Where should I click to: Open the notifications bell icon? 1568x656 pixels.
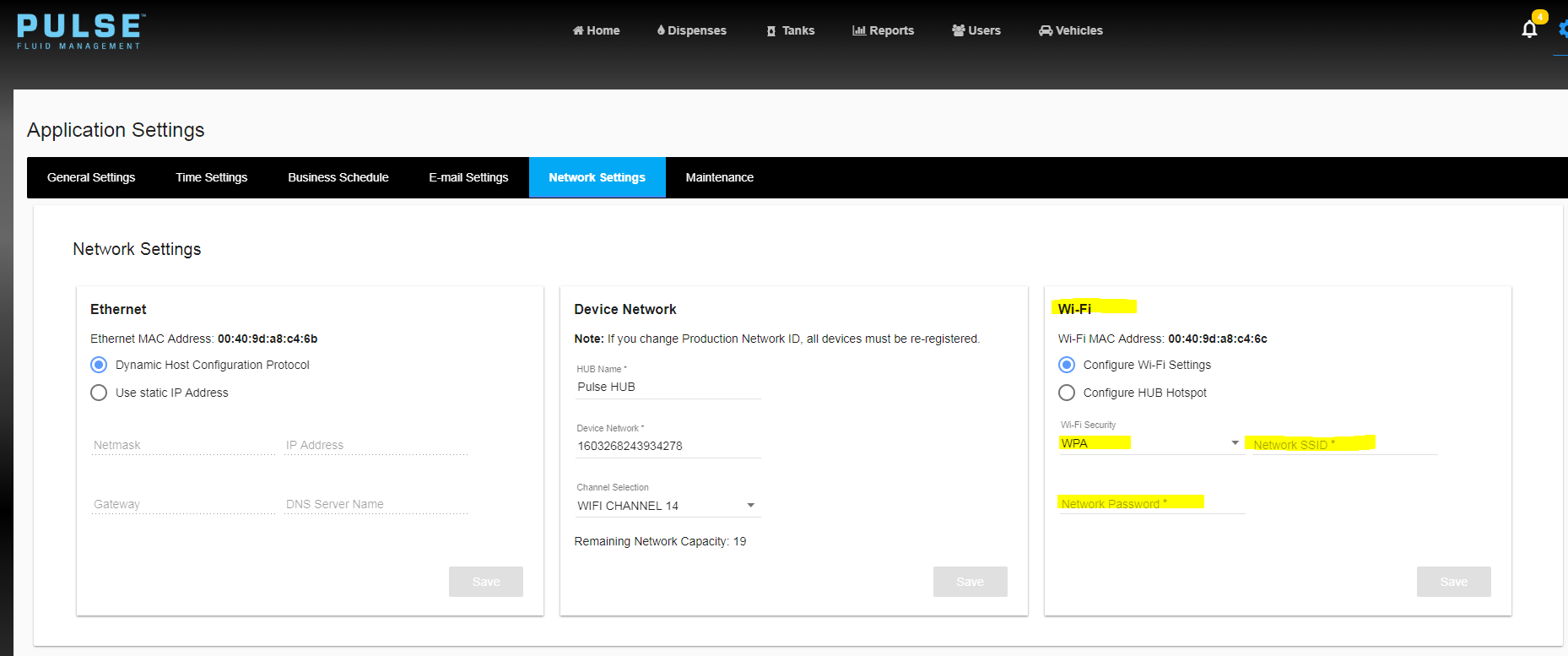(x=1528, y=30)
